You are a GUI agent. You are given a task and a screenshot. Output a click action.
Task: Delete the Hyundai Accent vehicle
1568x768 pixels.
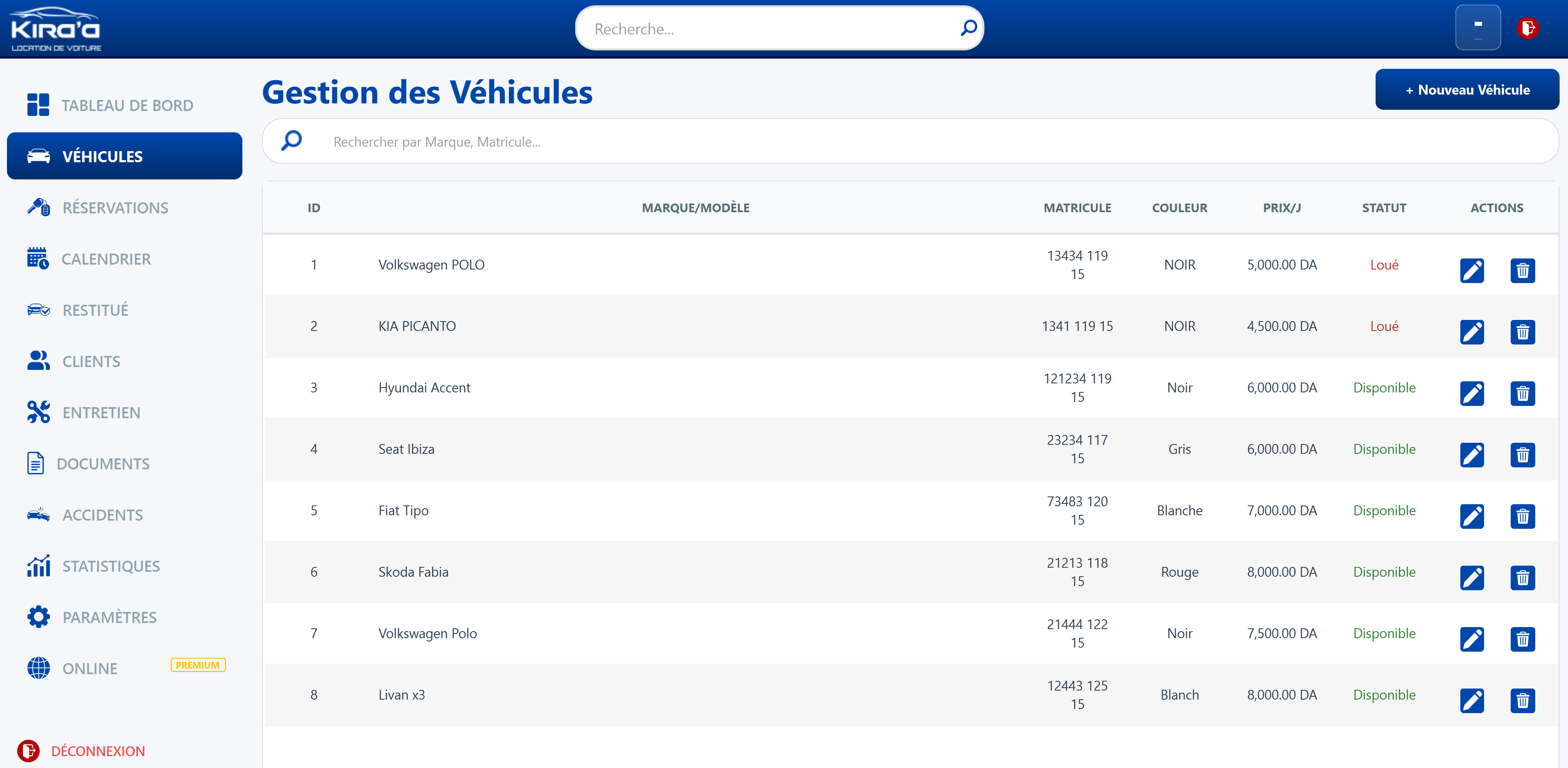[x=1522, y=394]
